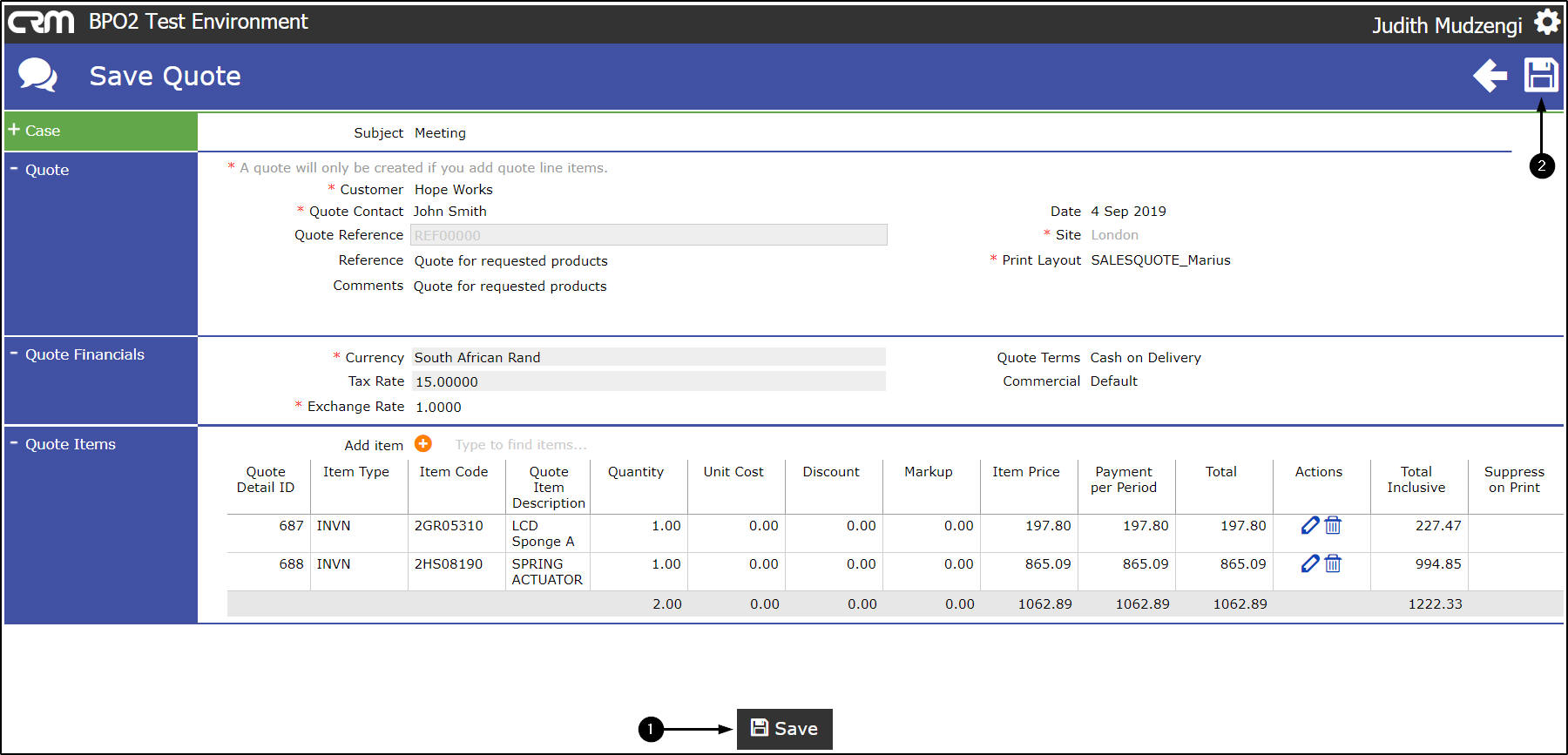Click total inclusive value 994.85

tap(1438, 564)
